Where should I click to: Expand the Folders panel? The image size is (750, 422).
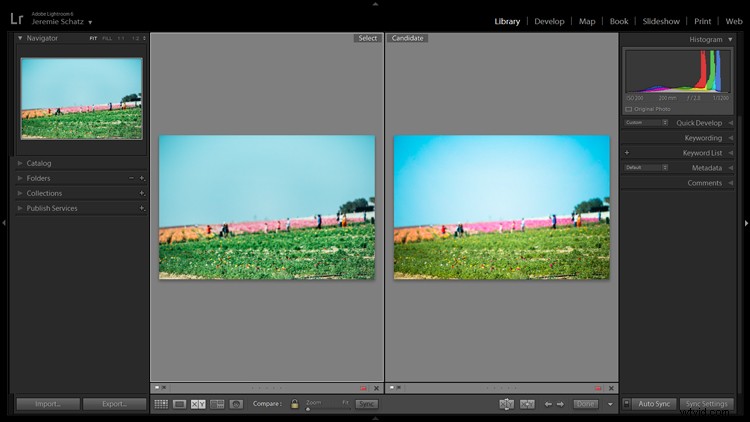pyautogui.click(x=20, y=178)
